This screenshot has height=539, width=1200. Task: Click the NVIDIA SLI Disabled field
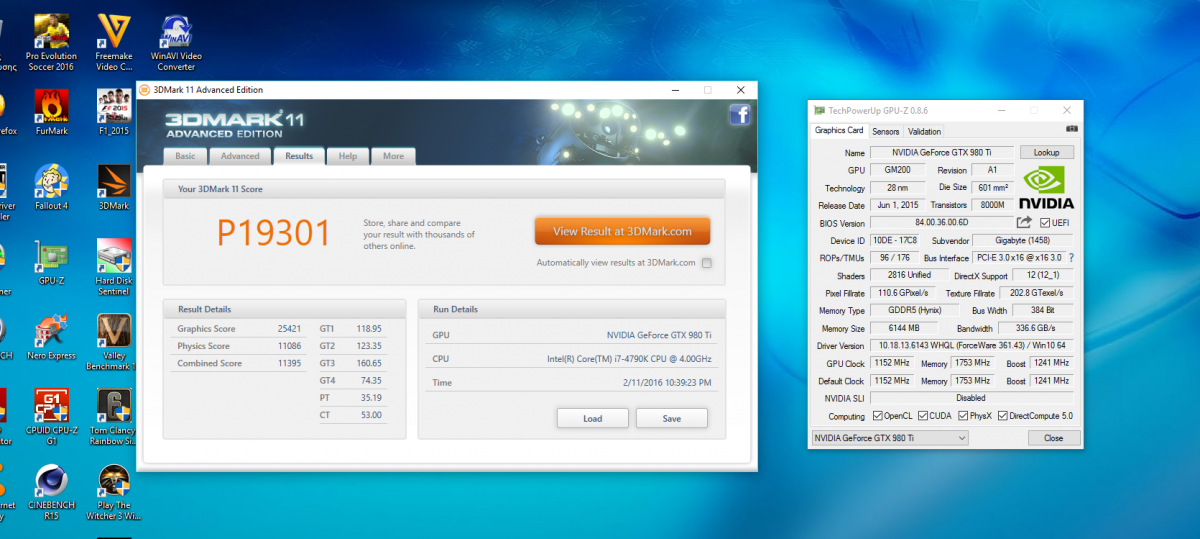point(971,397)
